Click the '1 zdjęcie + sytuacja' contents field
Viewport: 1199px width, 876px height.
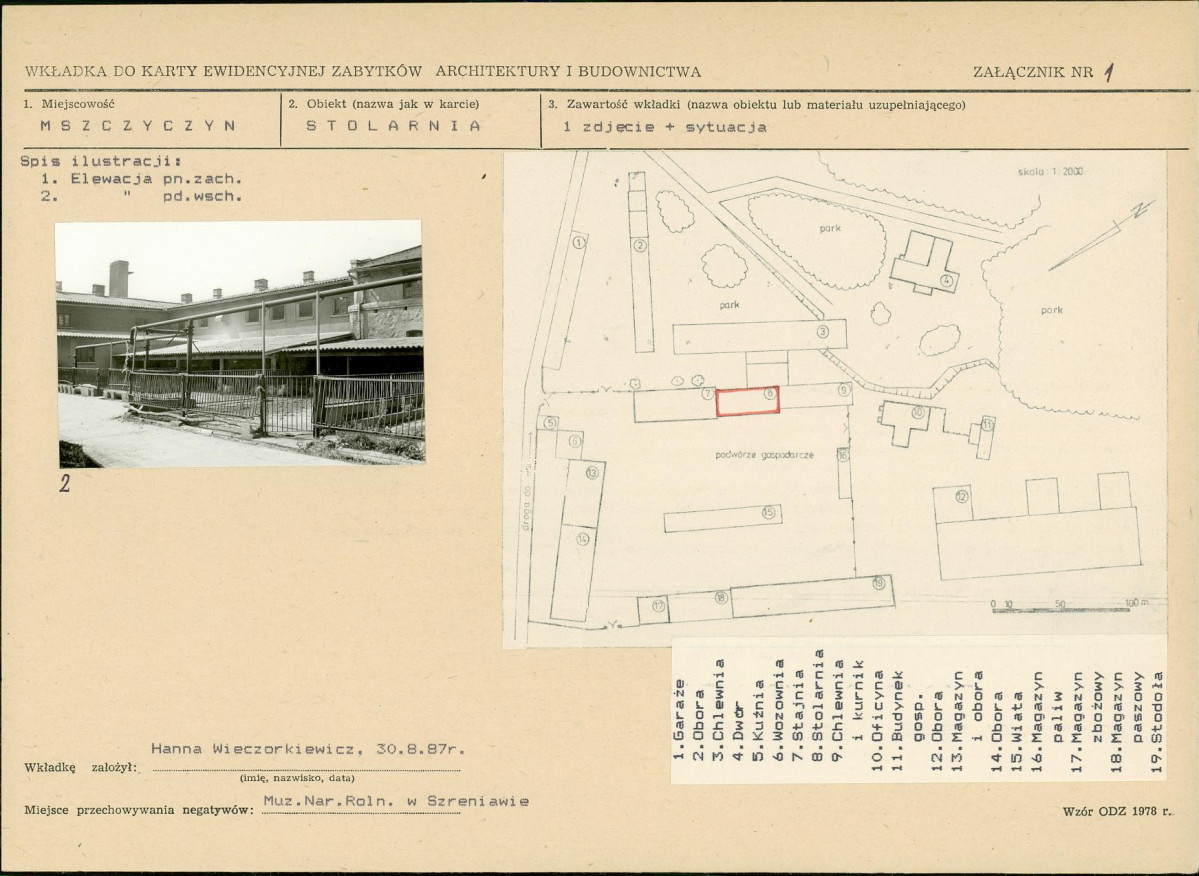[664, 127]
